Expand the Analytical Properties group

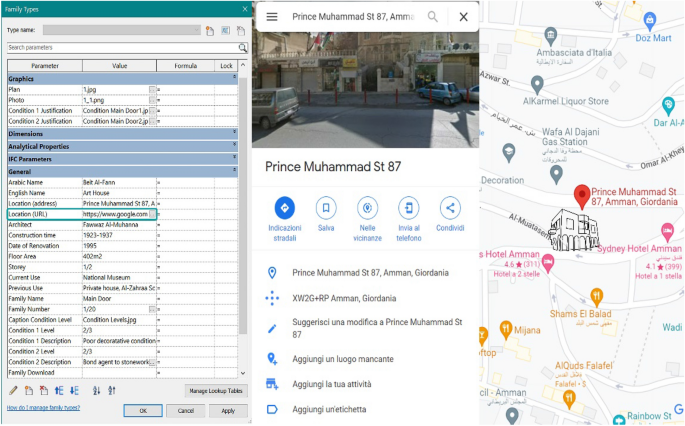(x=234, y=146)
